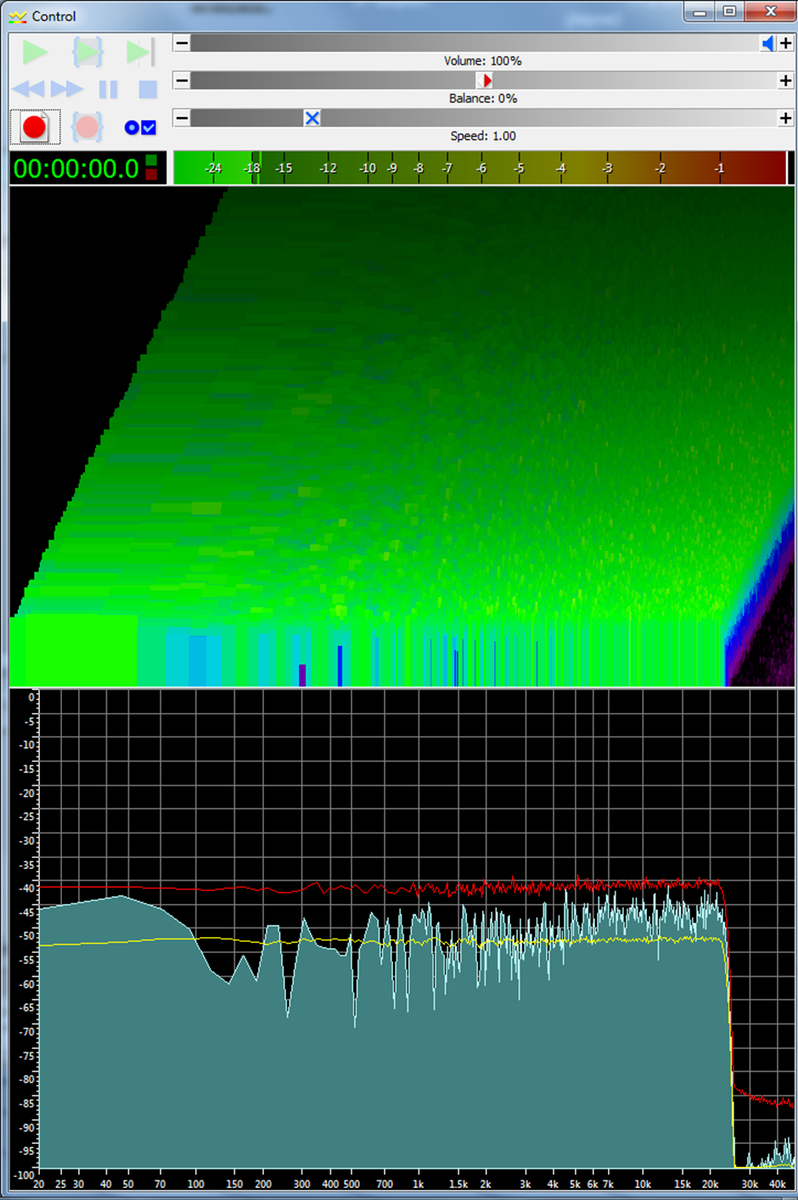Decrease speed with the minus button

point(182,118)
